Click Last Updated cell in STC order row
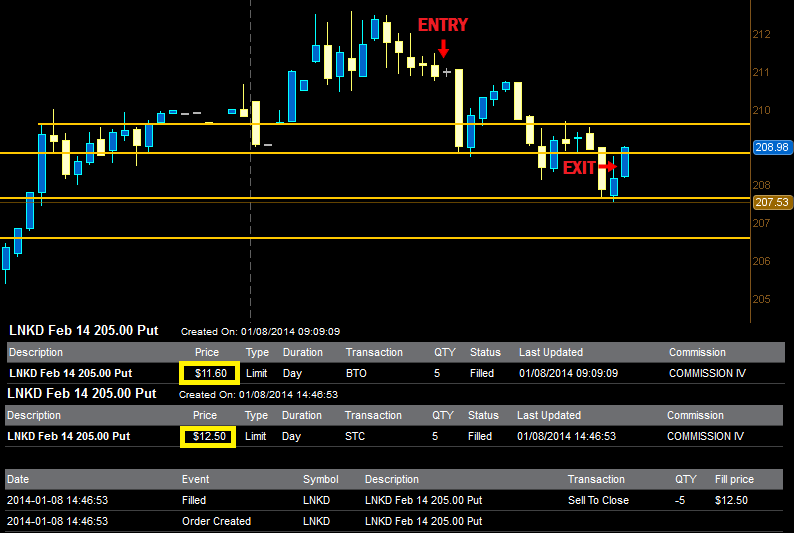Screen dimensions: 794x533 566,436
